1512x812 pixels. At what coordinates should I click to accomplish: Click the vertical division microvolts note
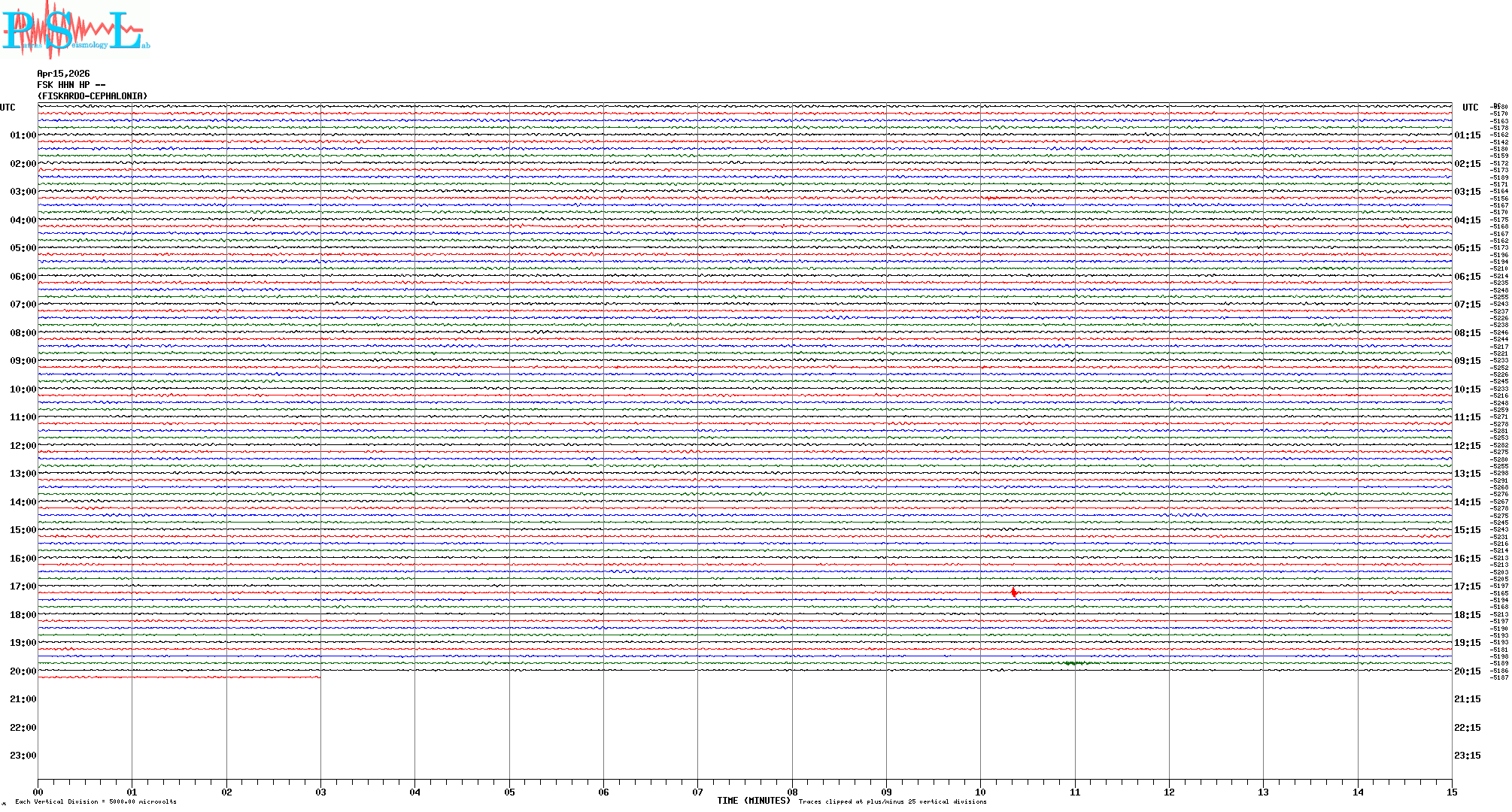coord(96,801)
